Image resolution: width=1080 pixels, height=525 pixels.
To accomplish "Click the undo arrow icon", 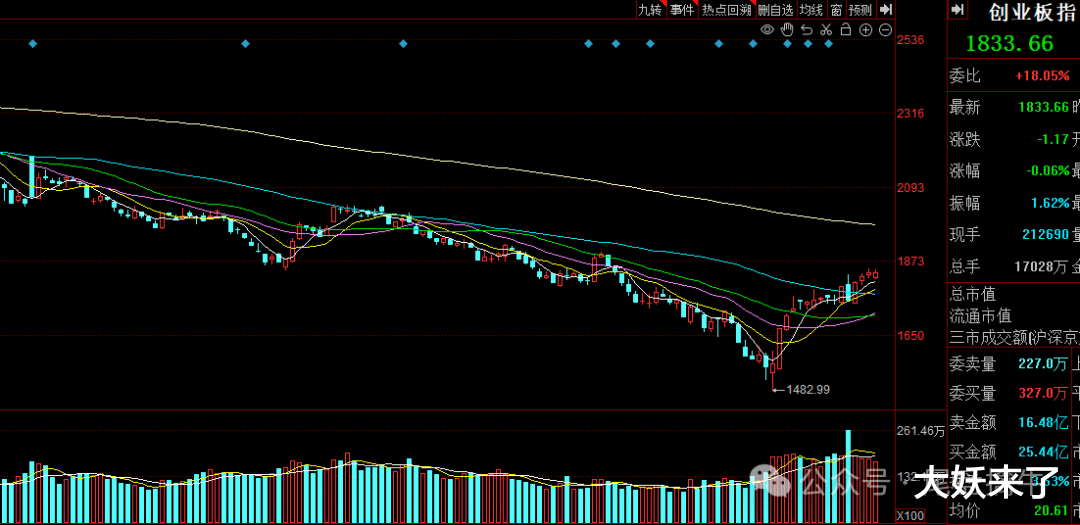I will (x=807, y=30).
